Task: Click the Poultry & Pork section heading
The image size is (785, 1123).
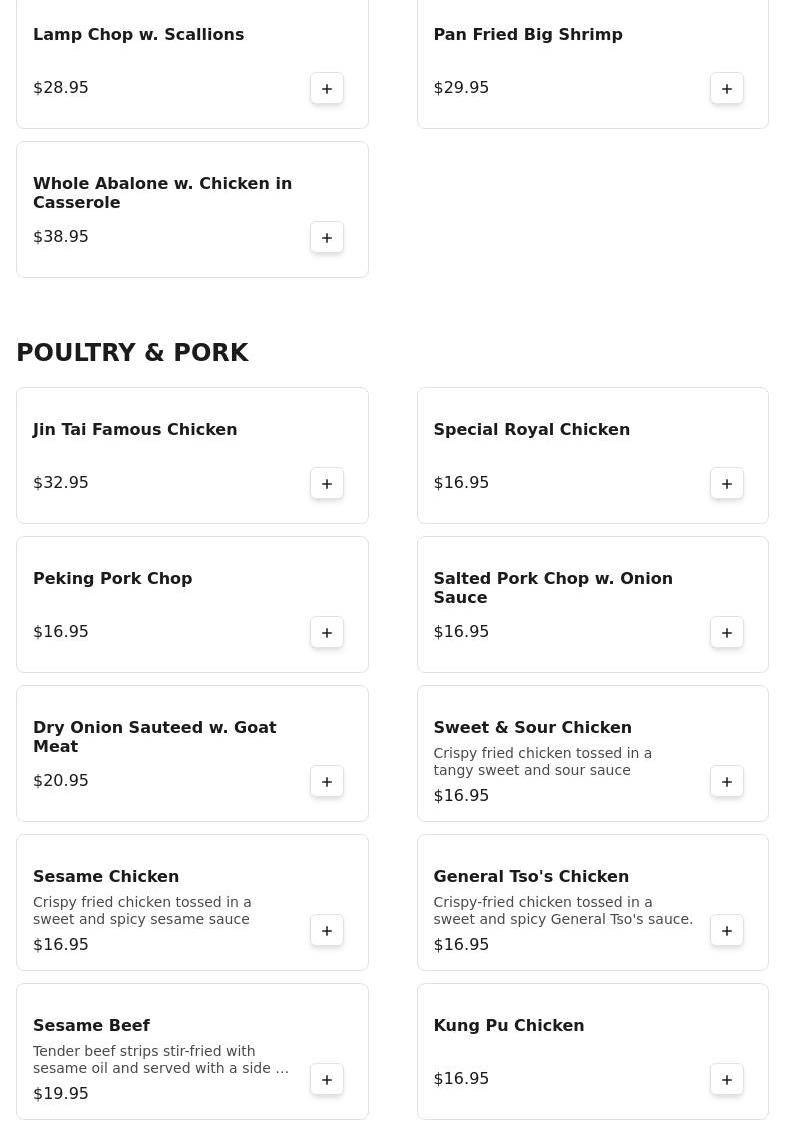Action: (x=132, y=353)
